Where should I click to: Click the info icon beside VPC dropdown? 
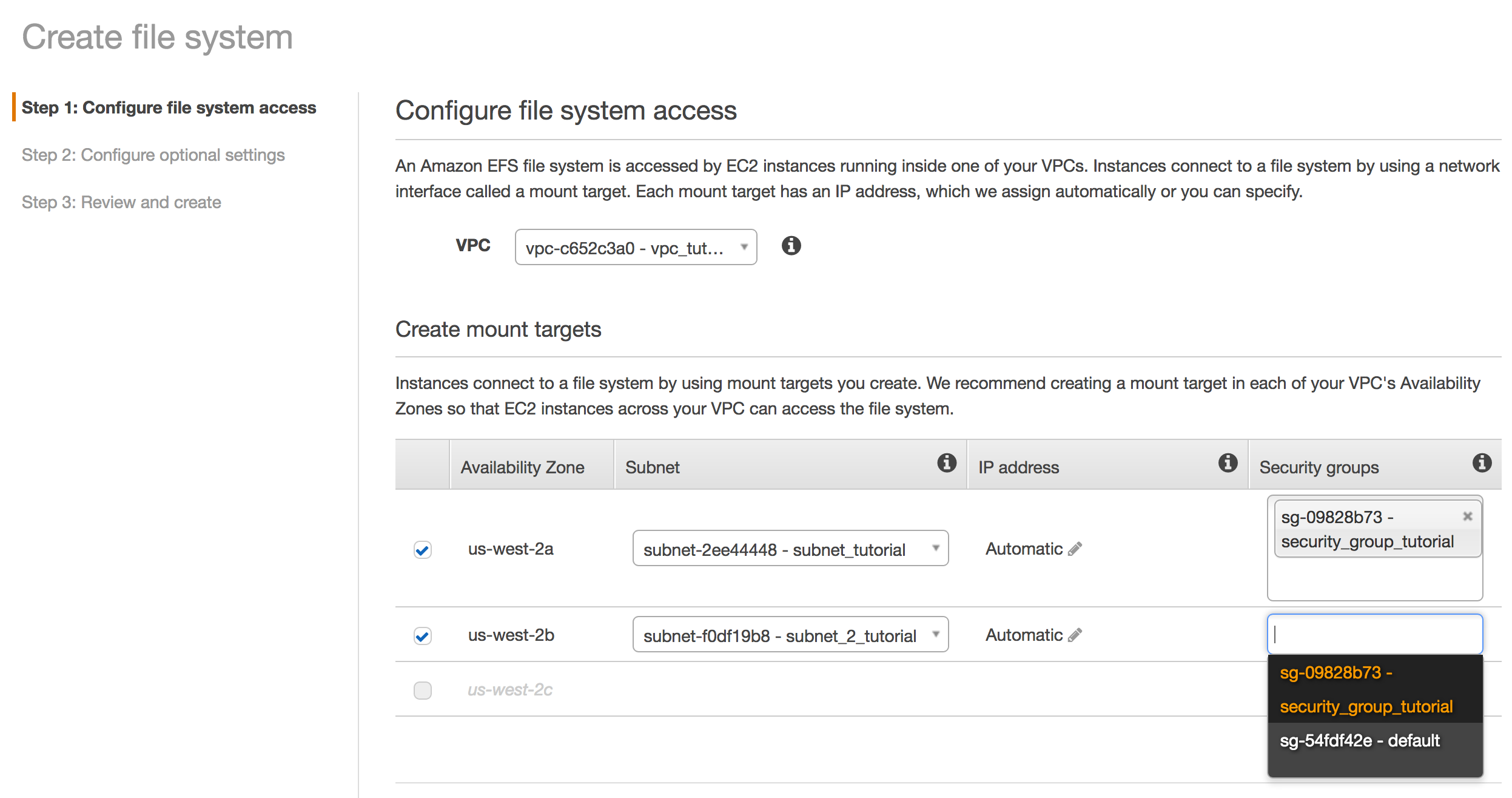[791, 246]
